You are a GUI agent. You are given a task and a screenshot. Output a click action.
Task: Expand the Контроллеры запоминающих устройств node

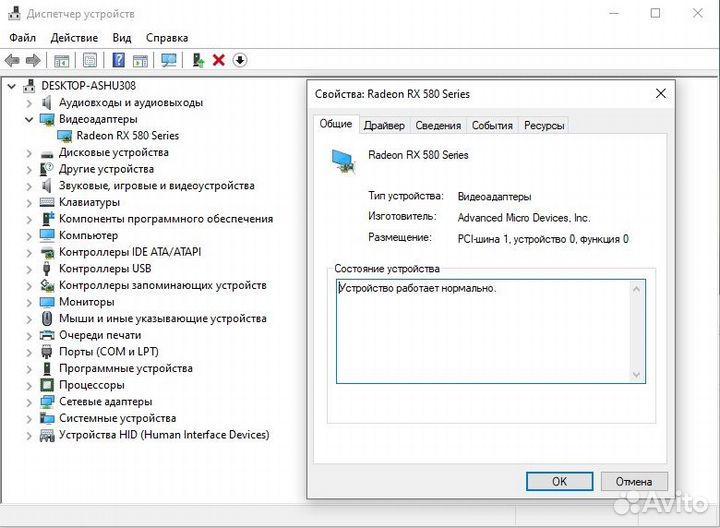29,286
